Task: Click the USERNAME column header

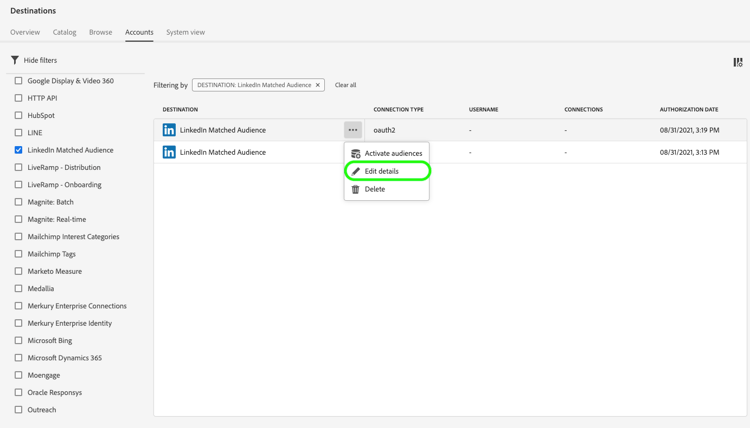Action: coord(484,110)
